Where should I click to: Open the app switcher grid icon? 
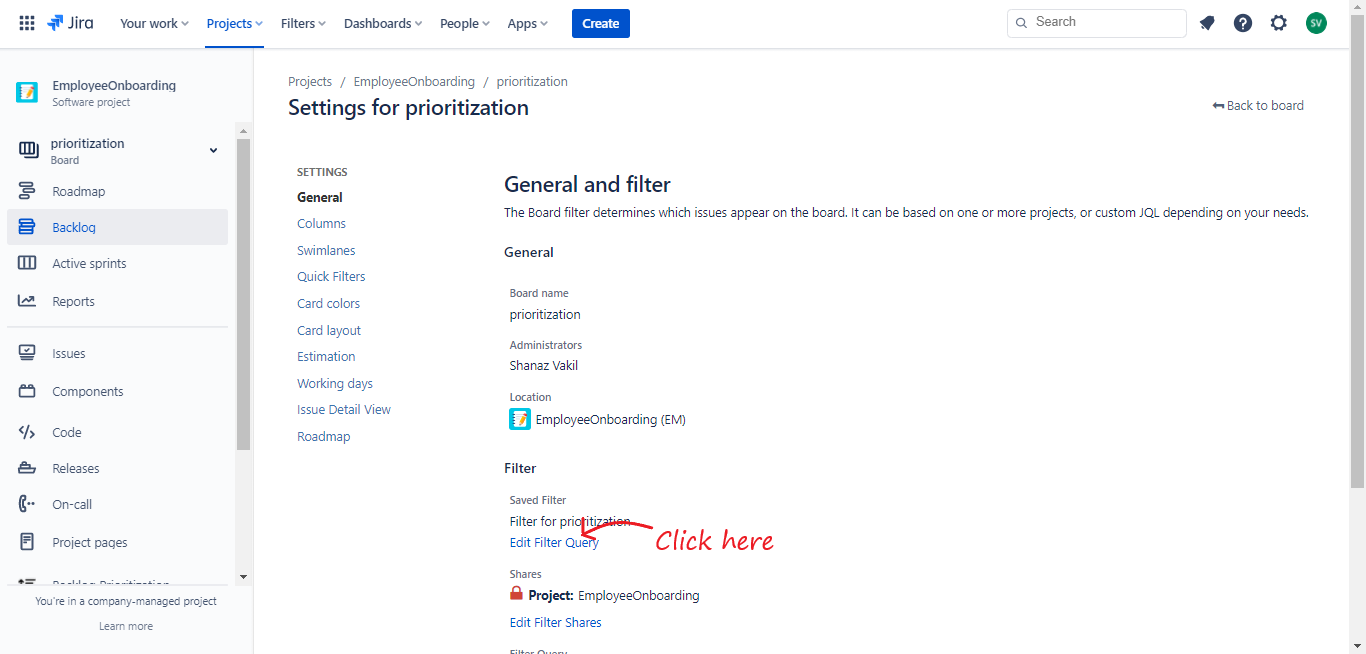(x=27, y=23)
